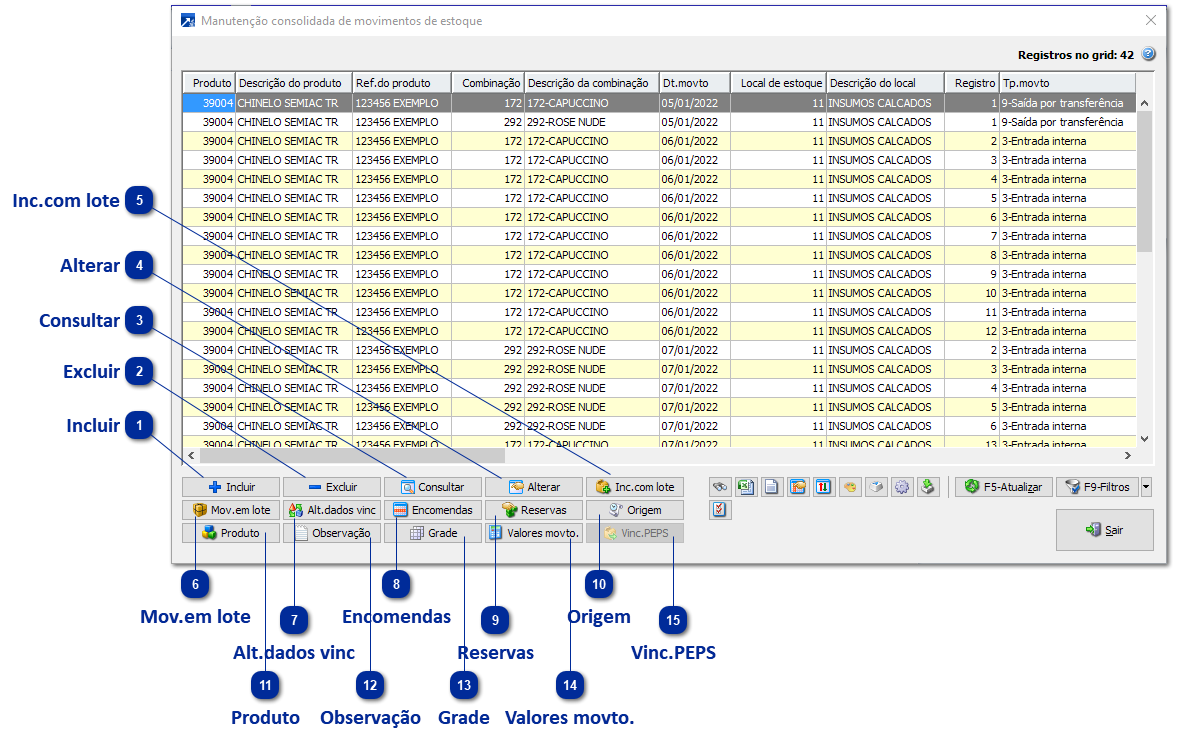The height and width of the screenshot is (746, 1190).
Task: Click the red-green sort arrows icon
Action: pyautogui.click(x=823, y=487)
